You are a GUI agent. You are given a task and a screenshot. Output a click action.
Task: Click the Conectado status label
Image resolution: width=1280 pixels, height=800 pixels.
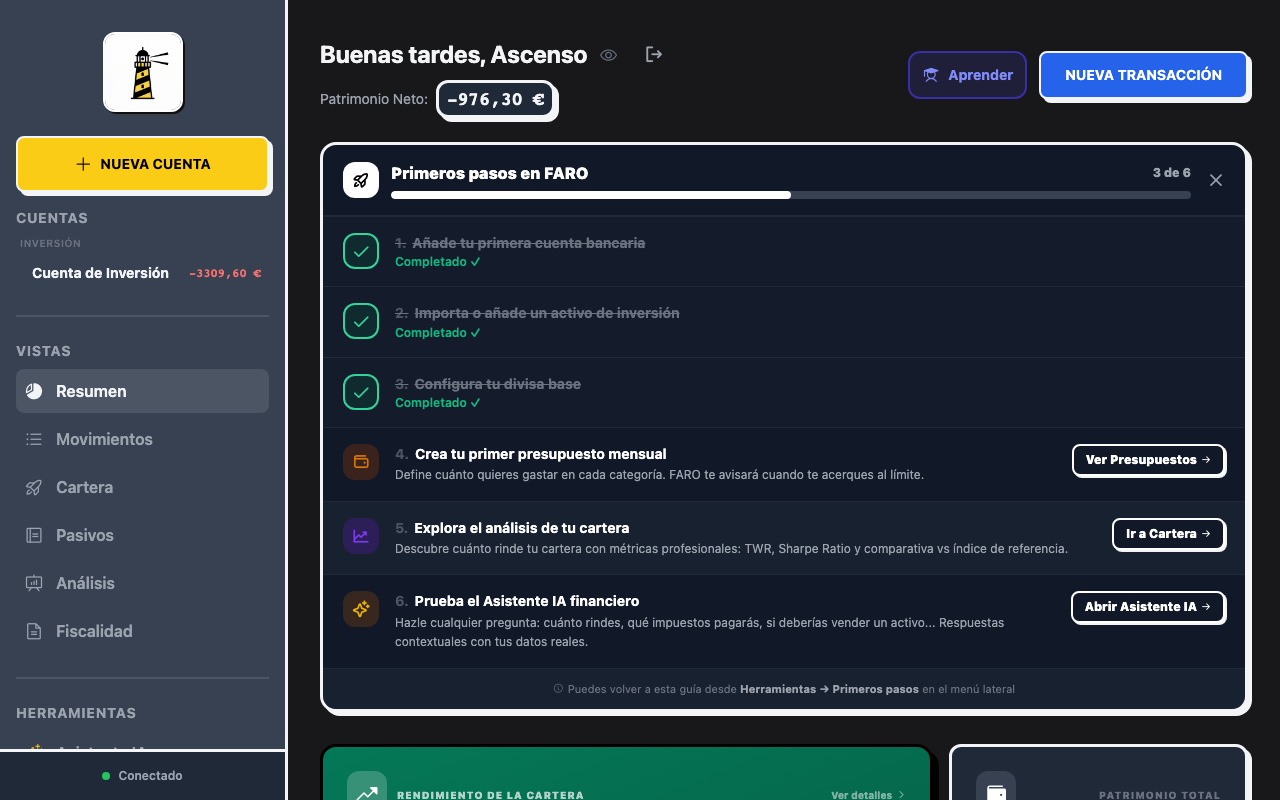click(x=150, y=776)
